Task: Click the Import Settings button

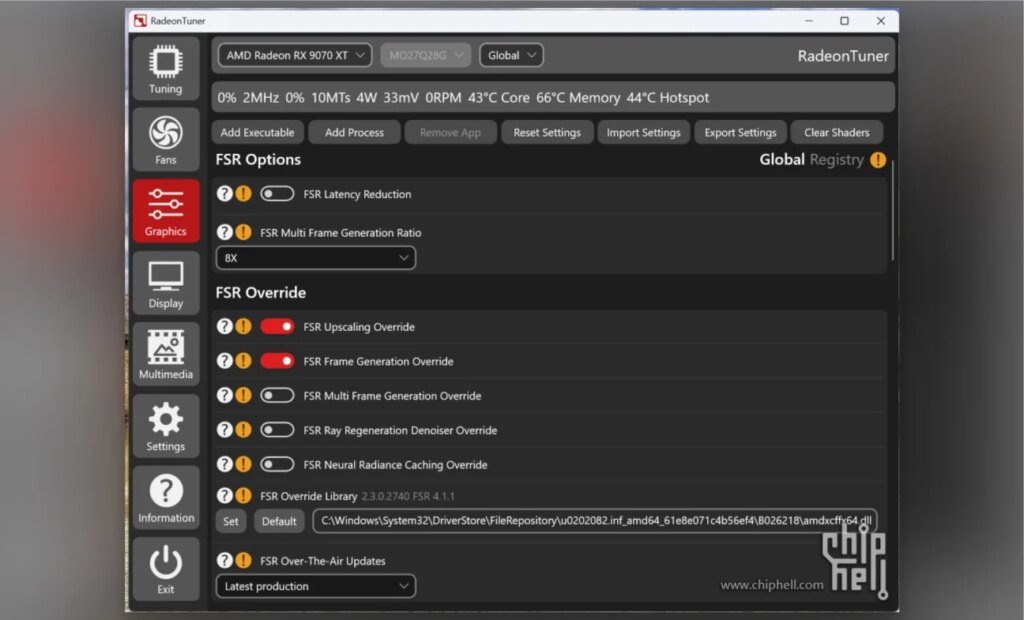Action: point(643,133)
